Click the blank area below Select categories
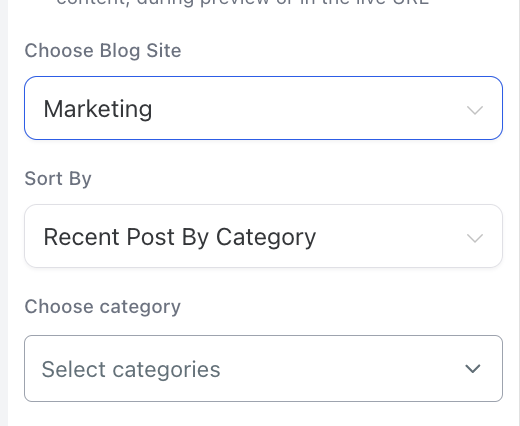 pyautogui.click(x=263, y=414)
